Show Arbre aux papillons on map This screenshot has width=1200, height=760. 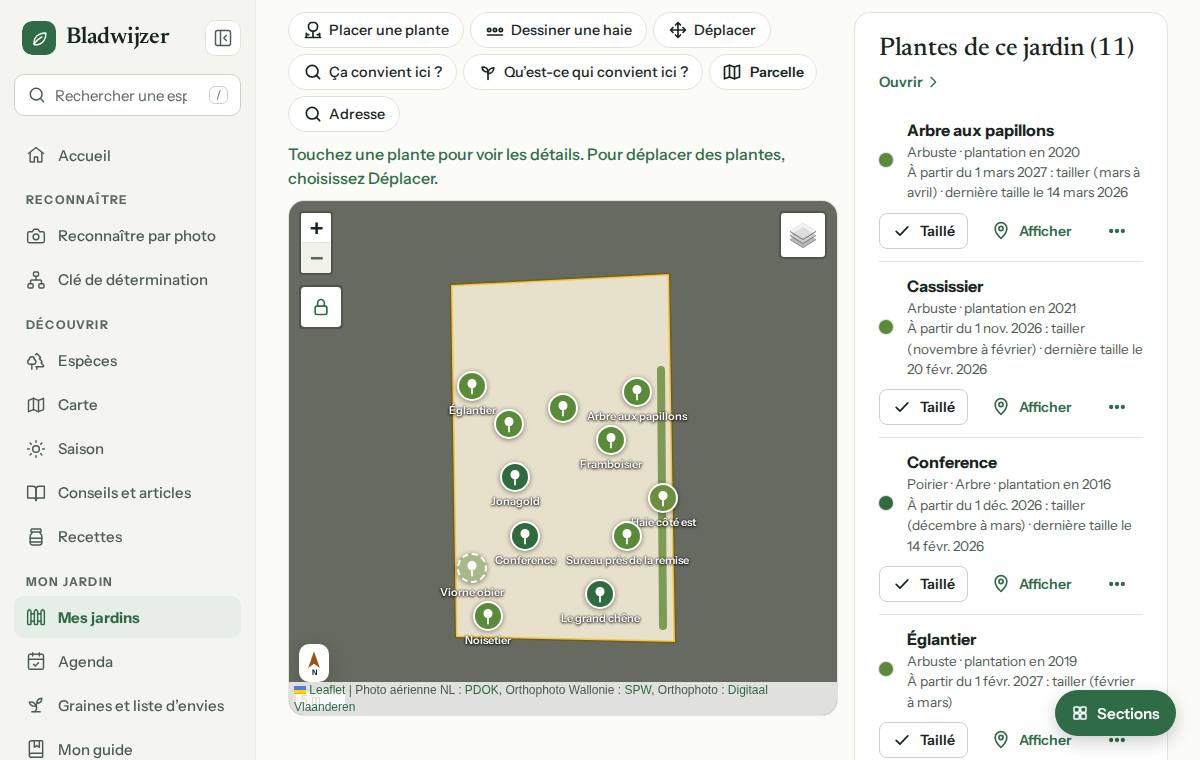click(1032, 231)
